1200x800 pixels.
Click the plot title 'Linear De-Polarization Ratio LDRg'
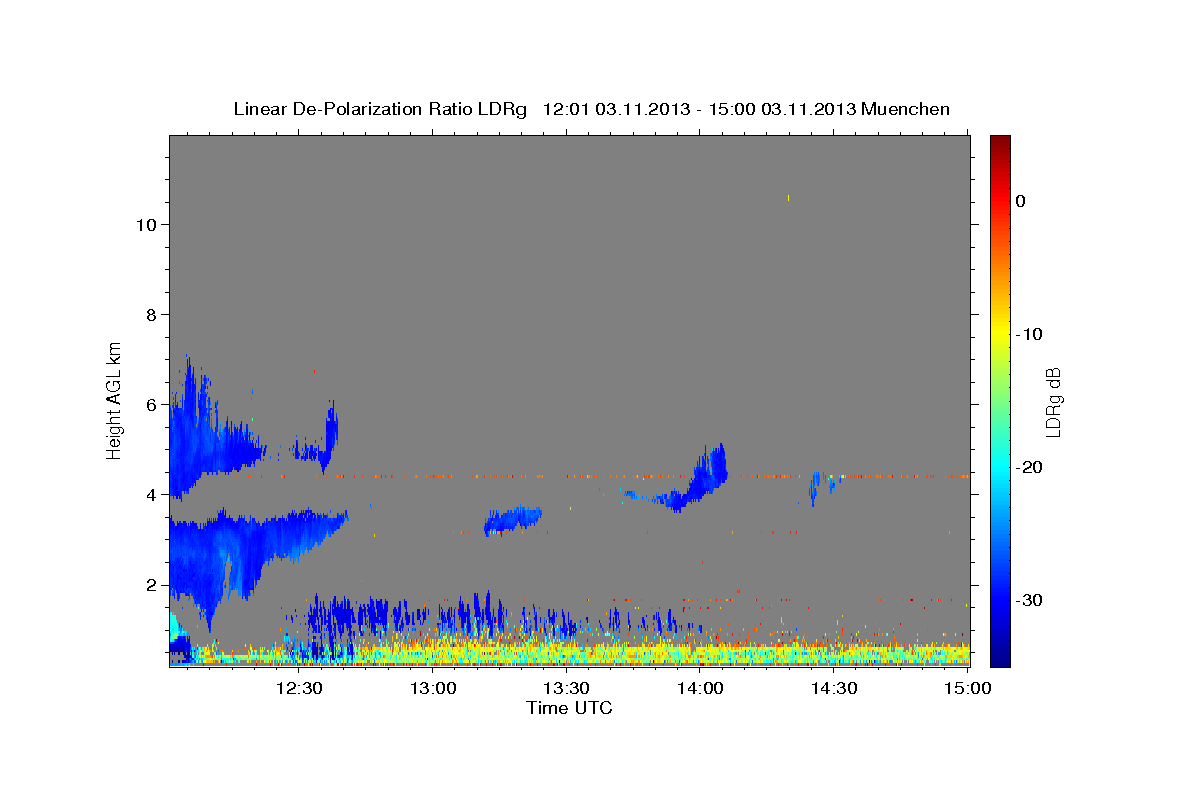380,109
